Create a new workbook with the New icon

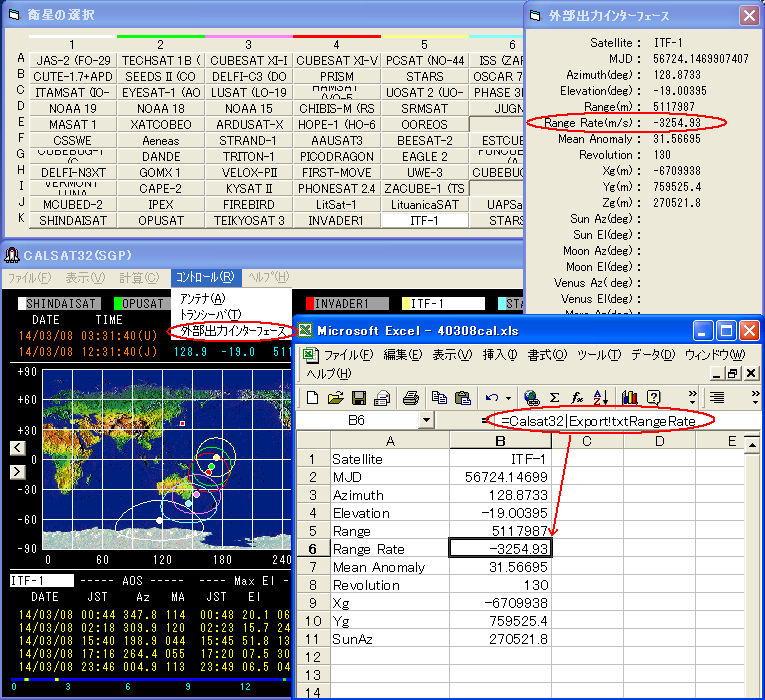coord(312,398)
